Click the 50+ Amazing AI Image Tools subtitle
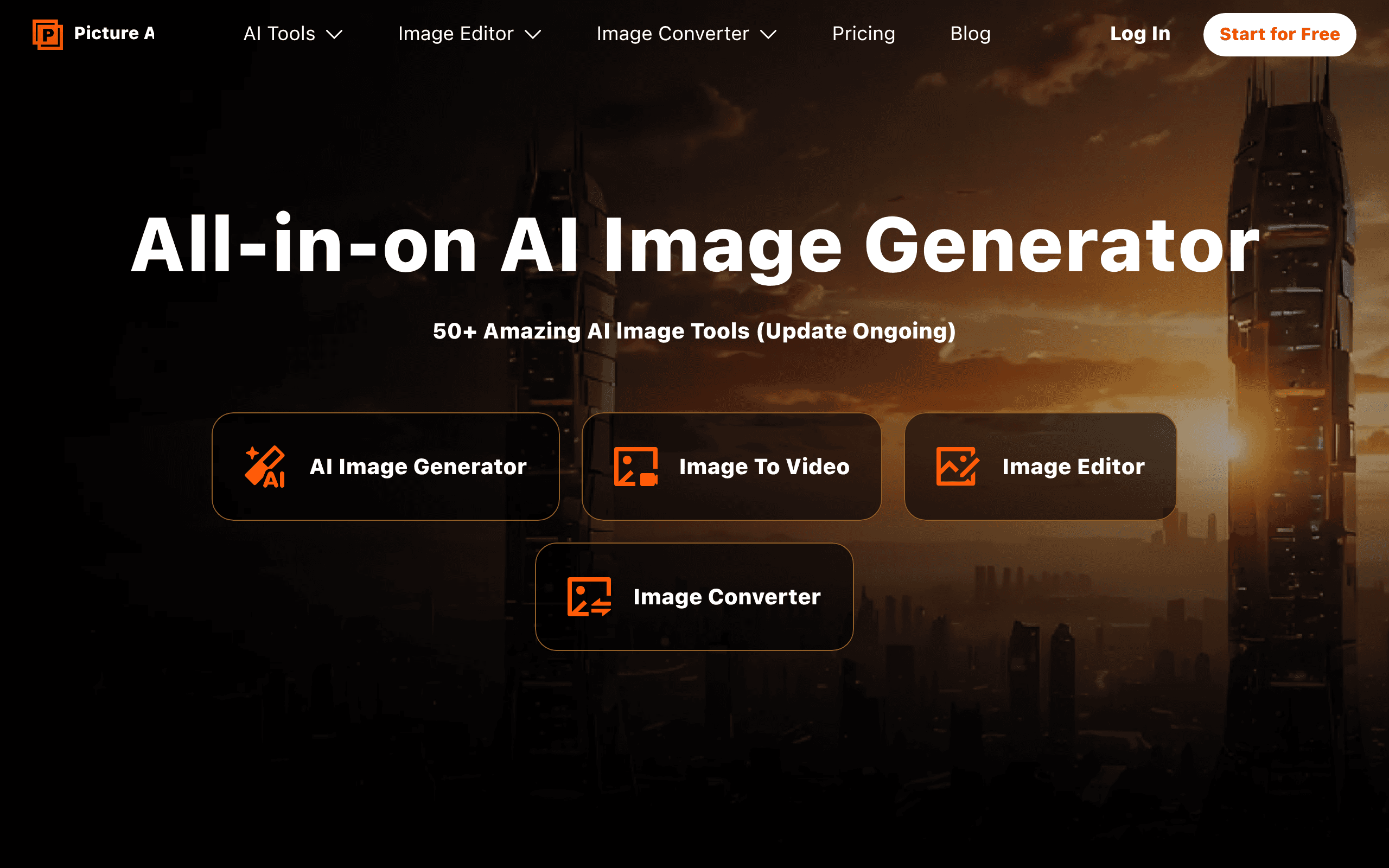Image resolution: width=1389 pixels, height=868 pixels. coord(694,331)
